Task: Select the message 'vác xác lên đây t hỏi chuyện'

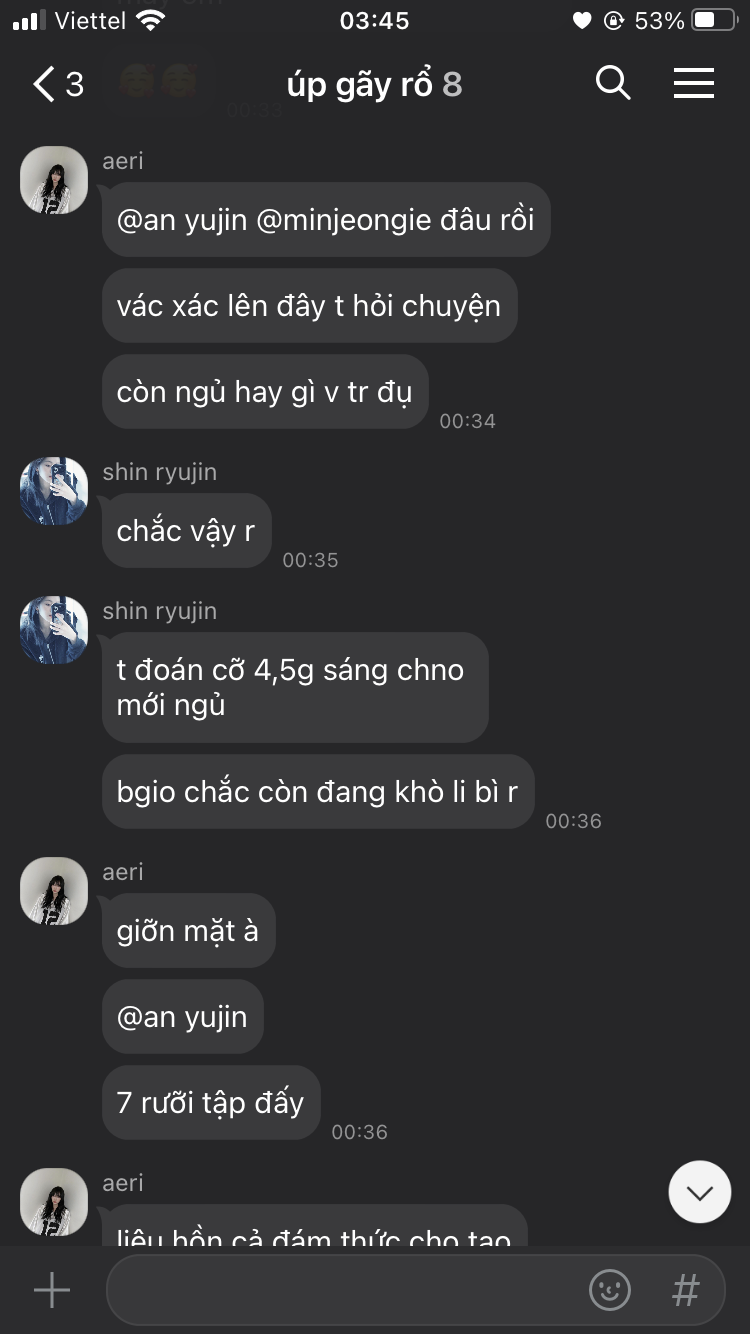Action: 309,305
